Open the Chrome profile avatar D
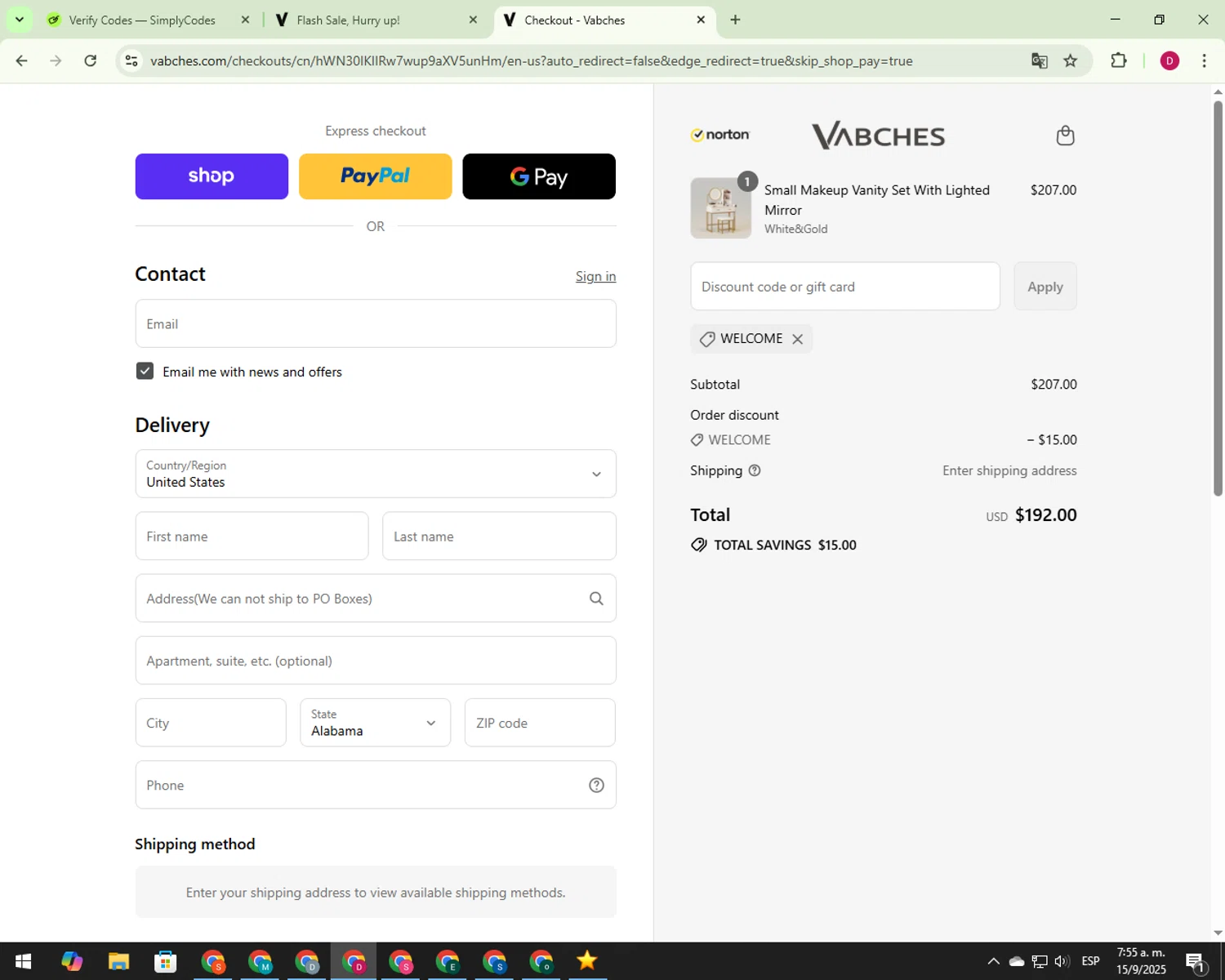Screen dimensions: 1225x980 1169,60
